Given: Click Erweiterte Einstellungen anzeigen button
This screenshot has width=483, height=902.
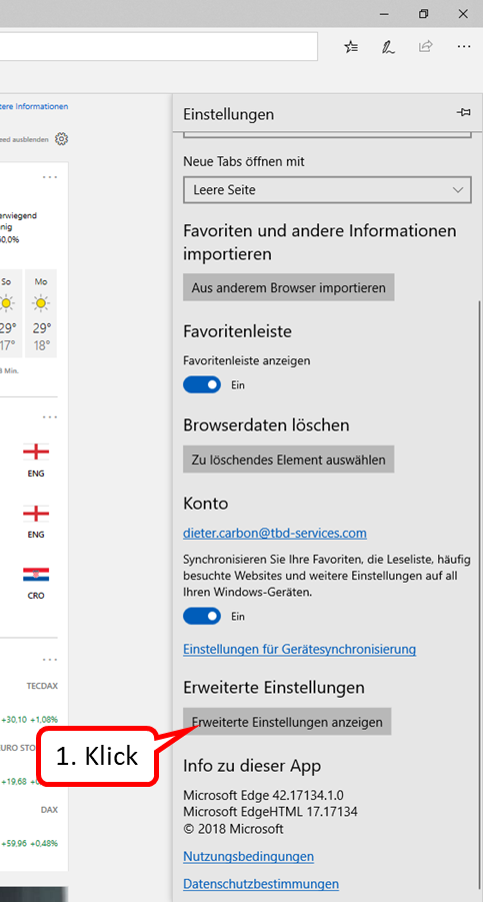Looking at the screenshot, I should (287, 722).
